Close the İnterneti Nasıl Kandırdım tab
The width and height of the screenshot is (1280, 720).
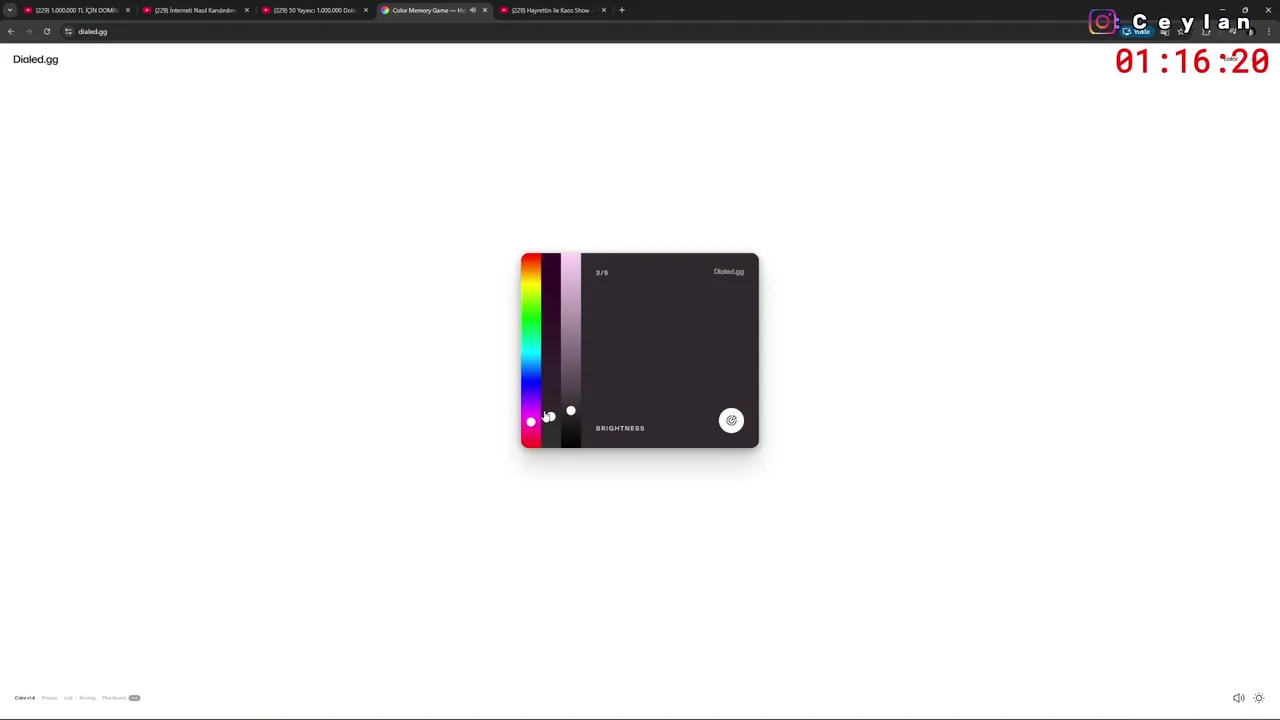(x=246, y=10)
